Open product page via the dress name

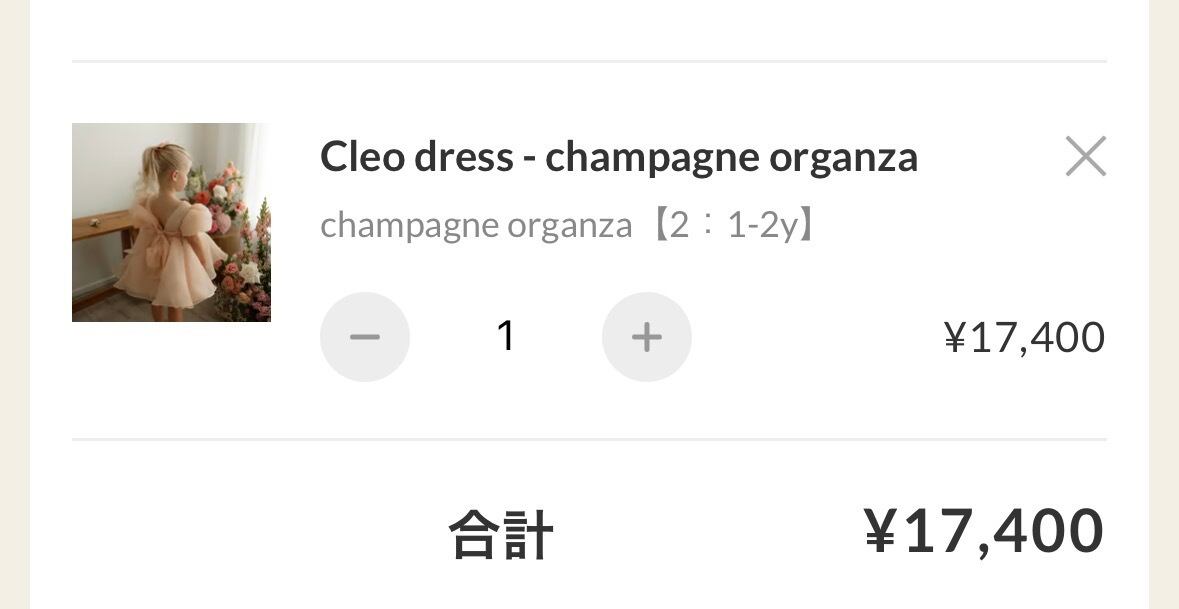tap(618, 157)
